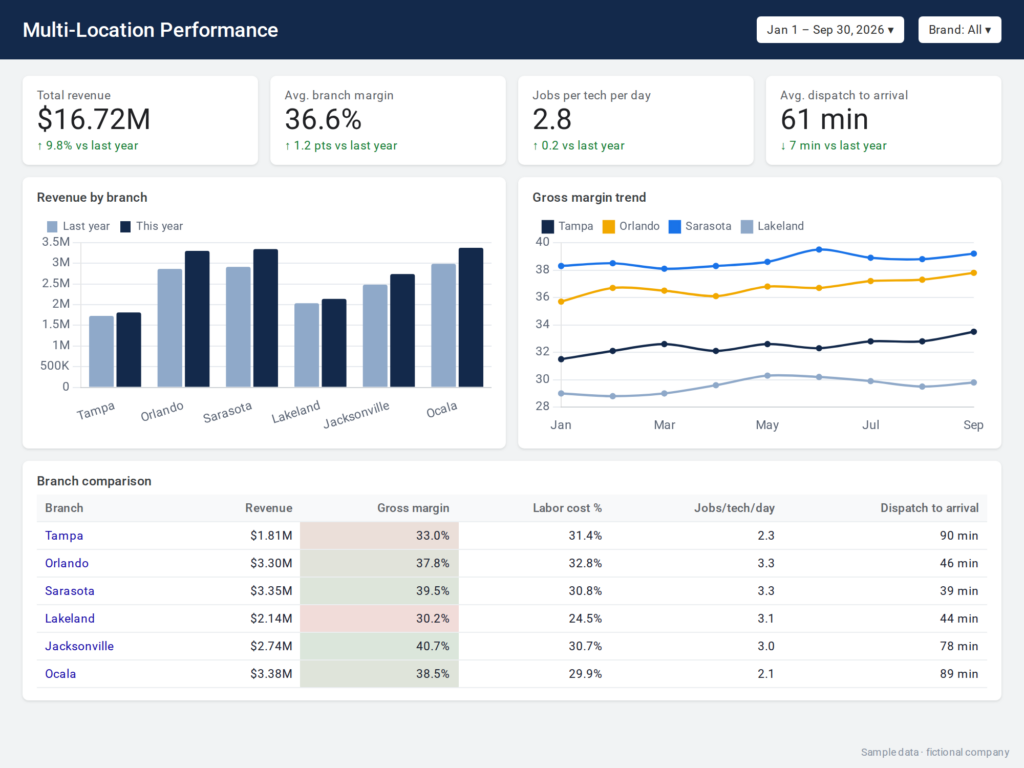The width and height of the screenshot is (1024, 768).
Task: Open the Brand: All filter dropdown
Action: [959, 30]
